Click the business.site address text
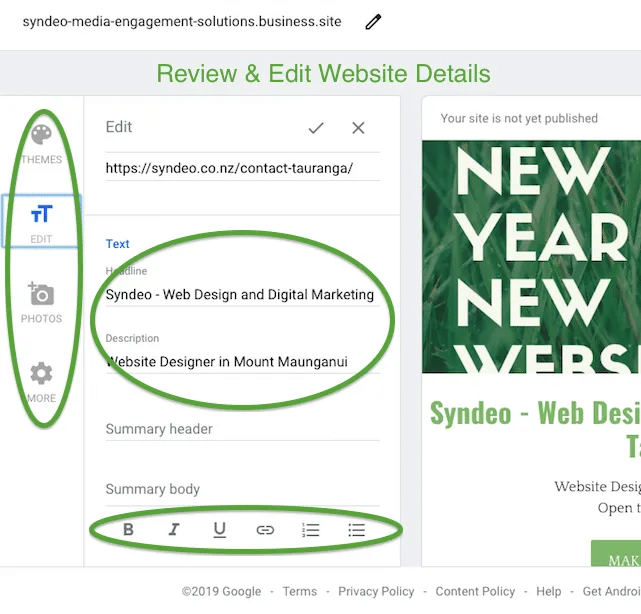The width and height of the screenshot is (641, 614). coord(182,22)
